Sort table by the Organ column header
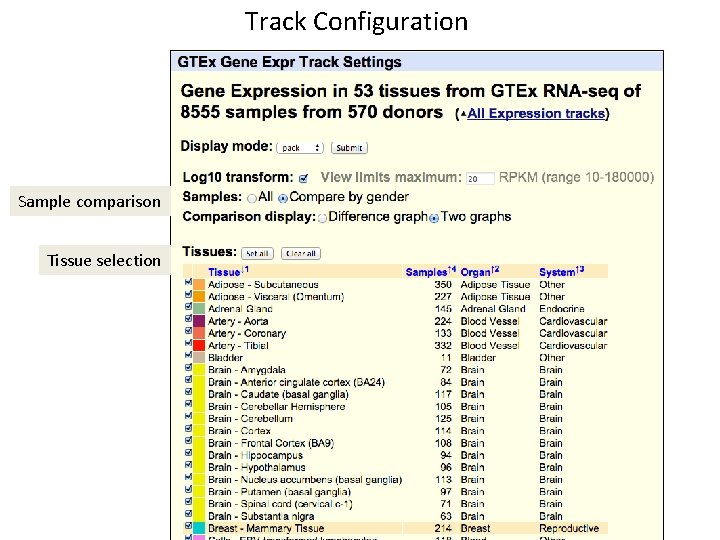The image size is (720, 540). [x=475, y=272]
